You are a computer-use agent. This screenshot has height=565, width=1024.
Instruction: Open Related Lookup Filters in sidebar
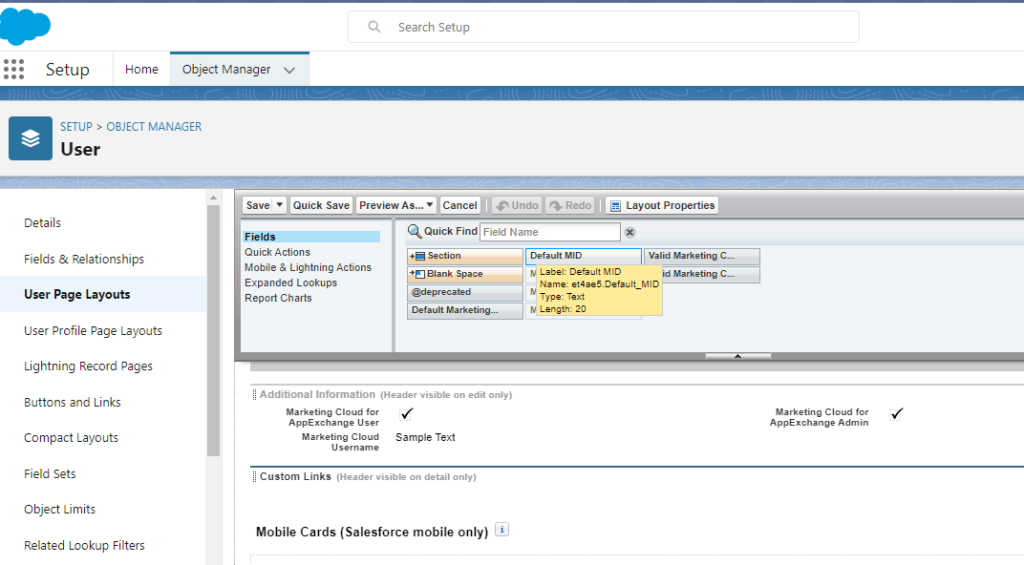[84, 545]
